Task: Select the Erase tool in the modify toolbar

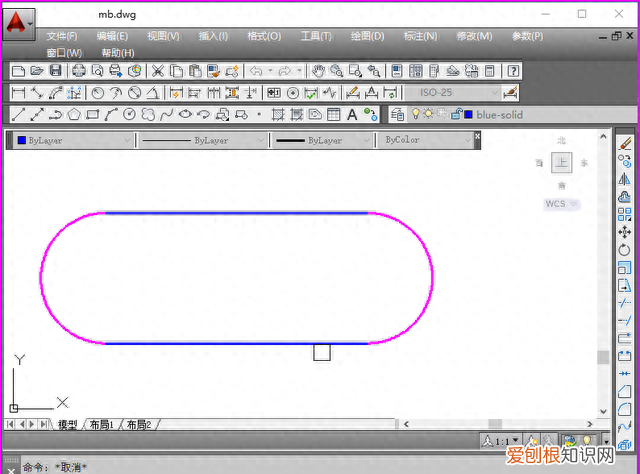Action: click(x=625, y=144)
